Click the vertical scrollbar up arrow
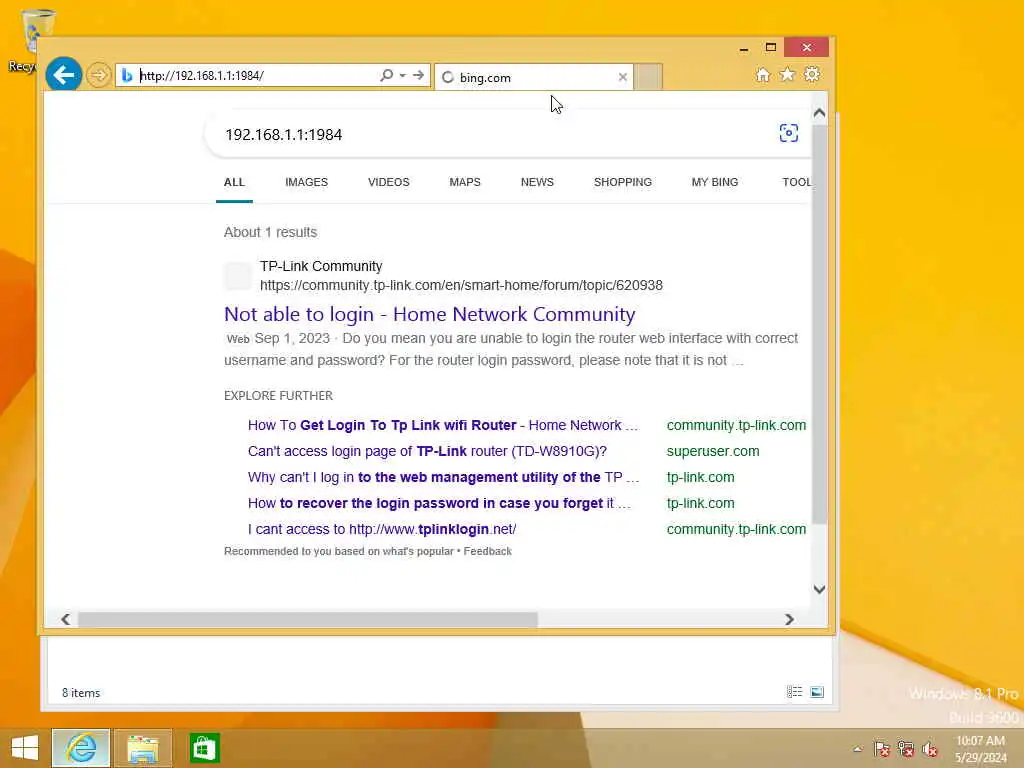This screenshot has height=768, width=1024. click(x=820, y=112)
